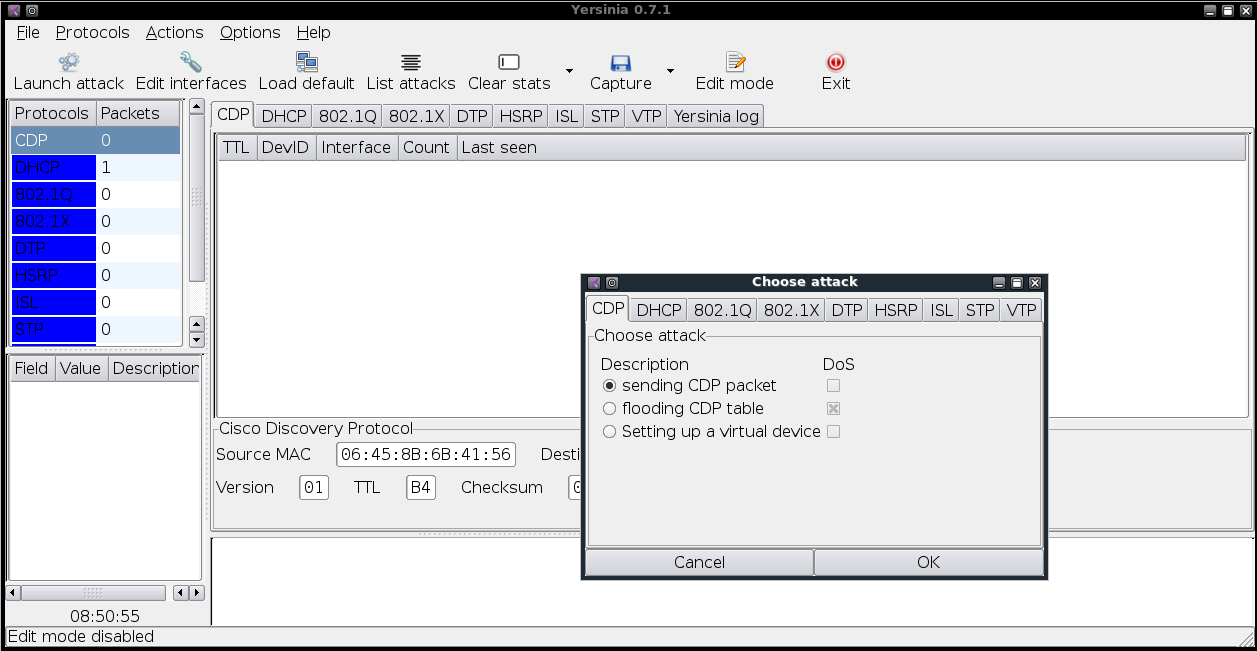Switch to 802.1X tab in Choose attack dialog

(791, 310)
